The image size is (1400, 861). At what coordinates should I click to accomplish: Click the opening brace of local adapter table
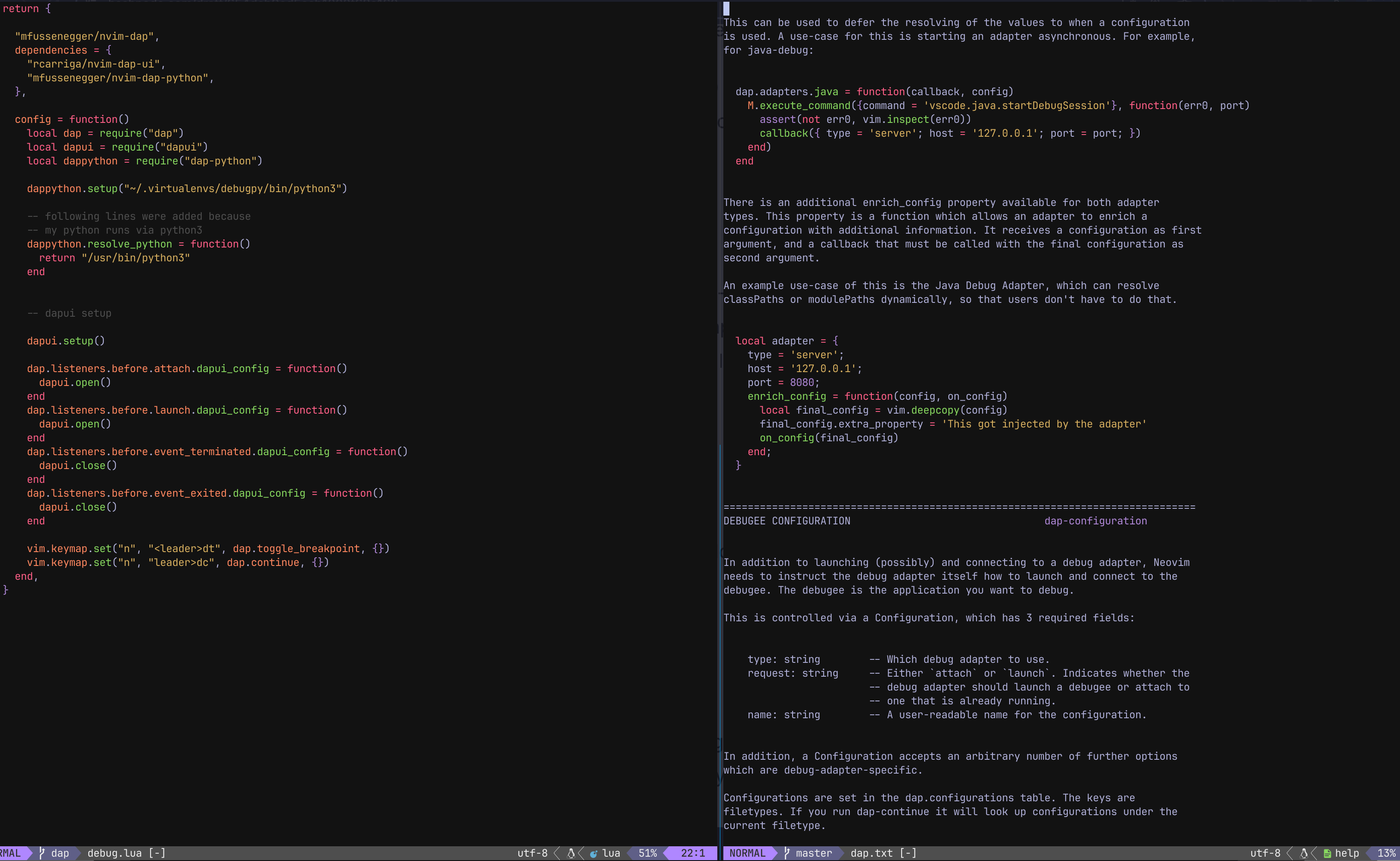[835, 341]
